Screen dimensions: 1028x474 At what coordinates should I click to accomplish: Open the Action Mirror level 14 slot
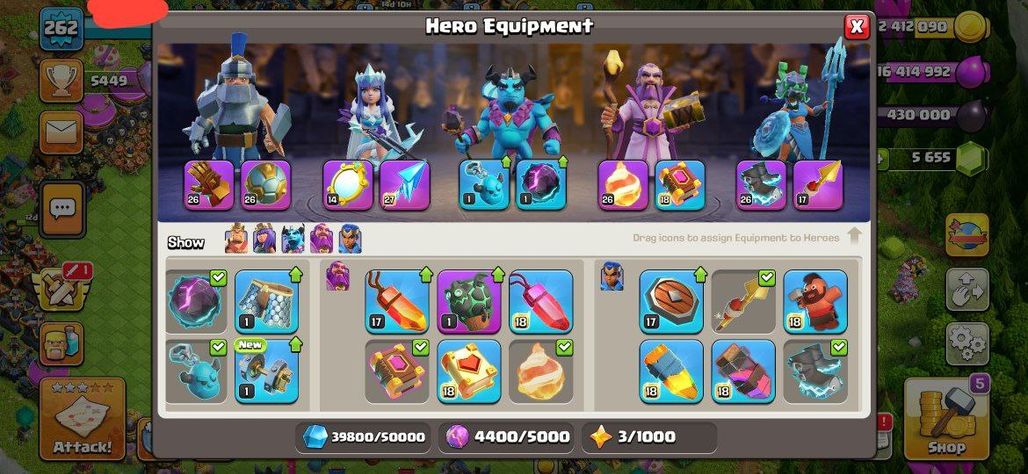point(348,186)
